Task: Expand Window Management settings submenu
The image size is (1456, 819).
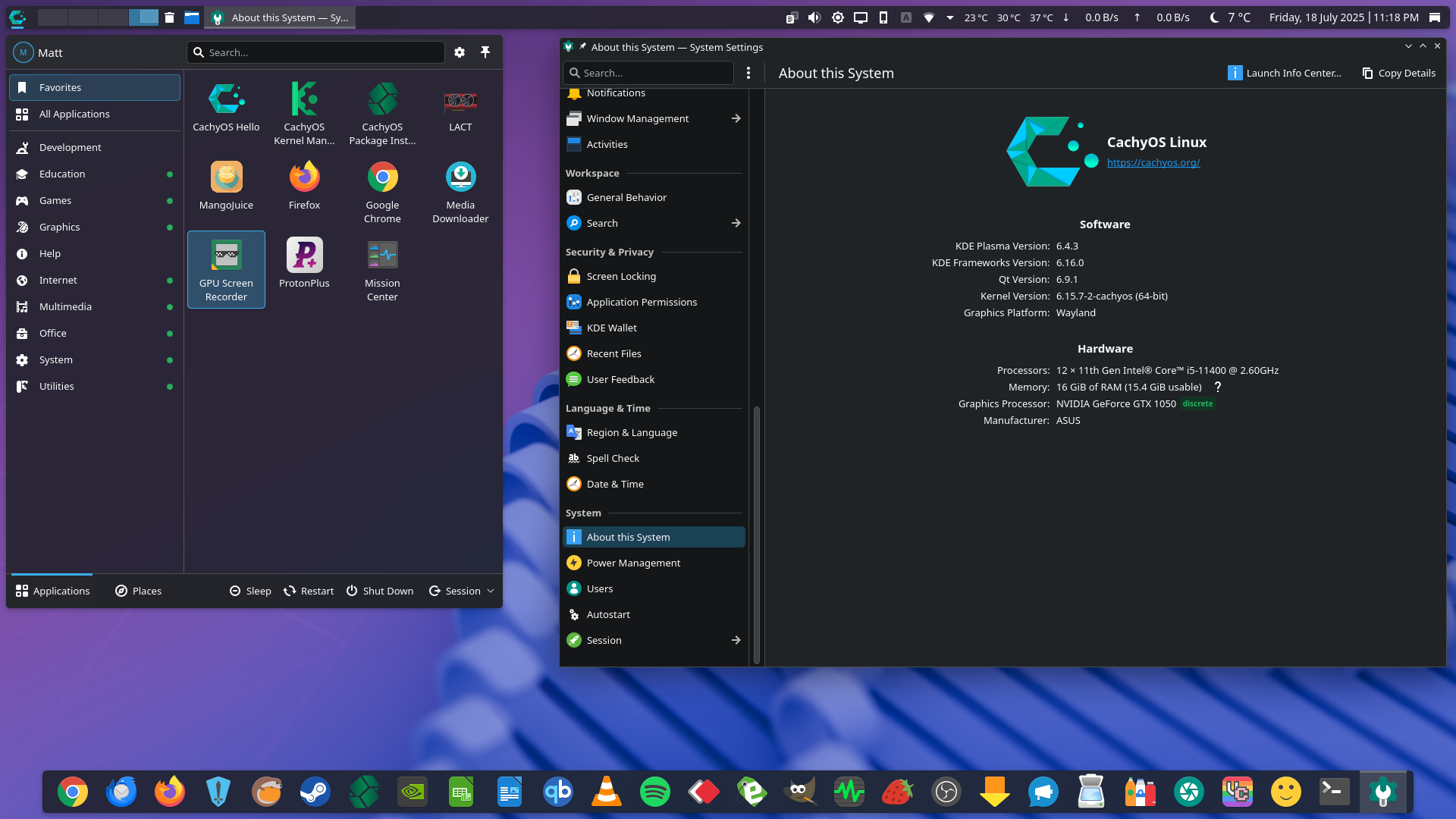Action: pyautogui.click(x=736, y=118)
